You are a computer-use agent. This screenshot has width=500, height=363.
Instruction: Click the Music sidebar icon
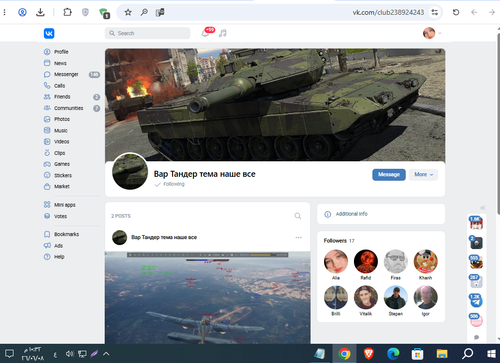coord(47,130)
